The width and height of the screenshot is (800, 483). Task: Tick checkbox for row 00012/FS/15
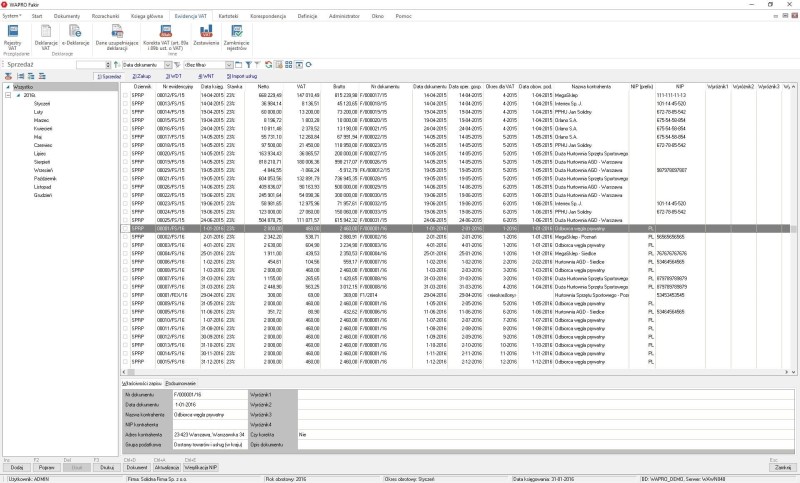tap(125, 95)
